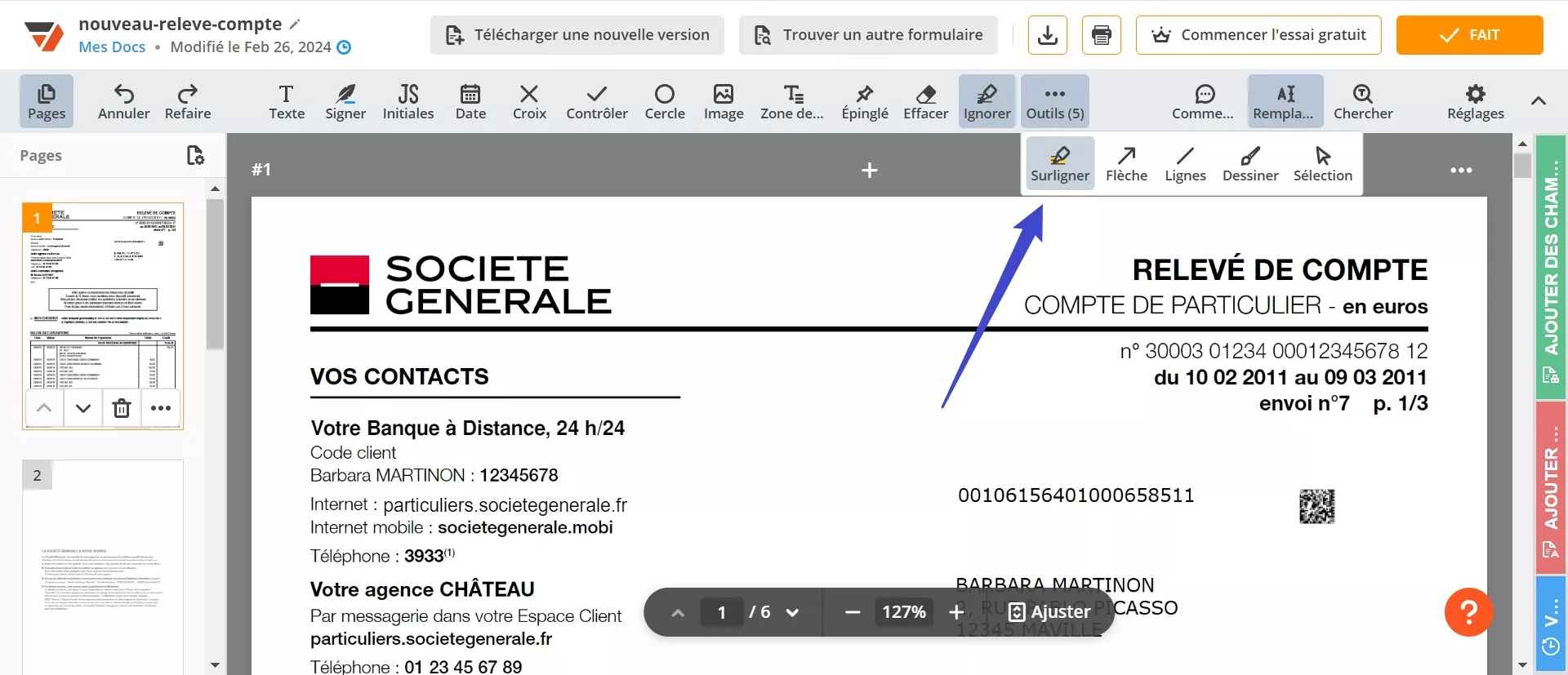Open version history clock icon next to modified date
Screen dimensions: 1568x675
click(345, 47)
